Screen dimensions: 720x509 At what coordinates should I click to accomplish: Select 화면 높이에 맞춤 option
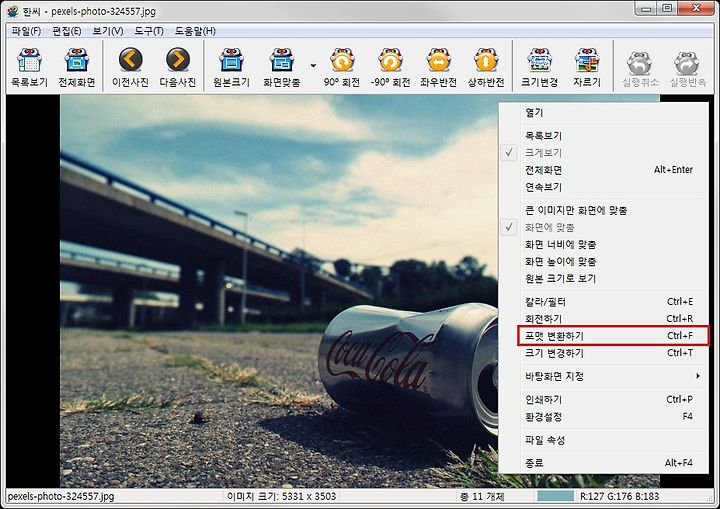[604, 261]
